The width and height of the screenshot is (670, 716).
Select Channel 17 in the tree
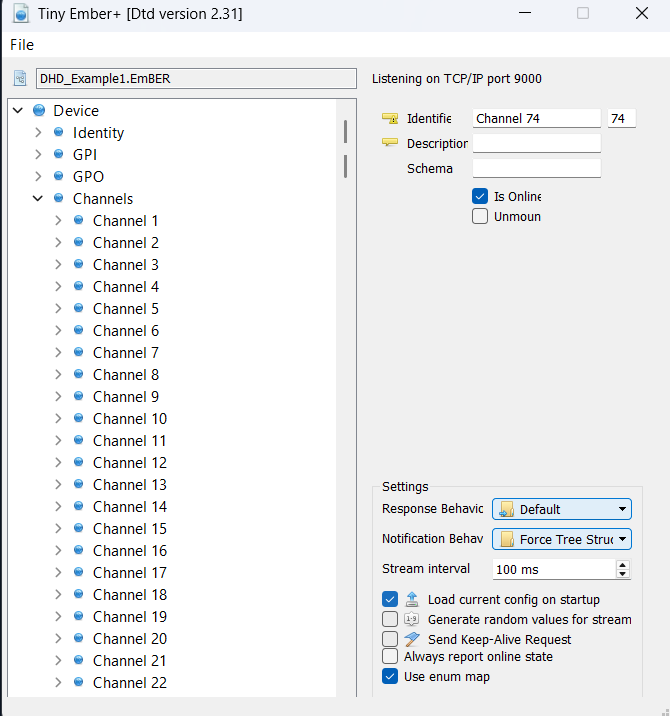(129, 572)
